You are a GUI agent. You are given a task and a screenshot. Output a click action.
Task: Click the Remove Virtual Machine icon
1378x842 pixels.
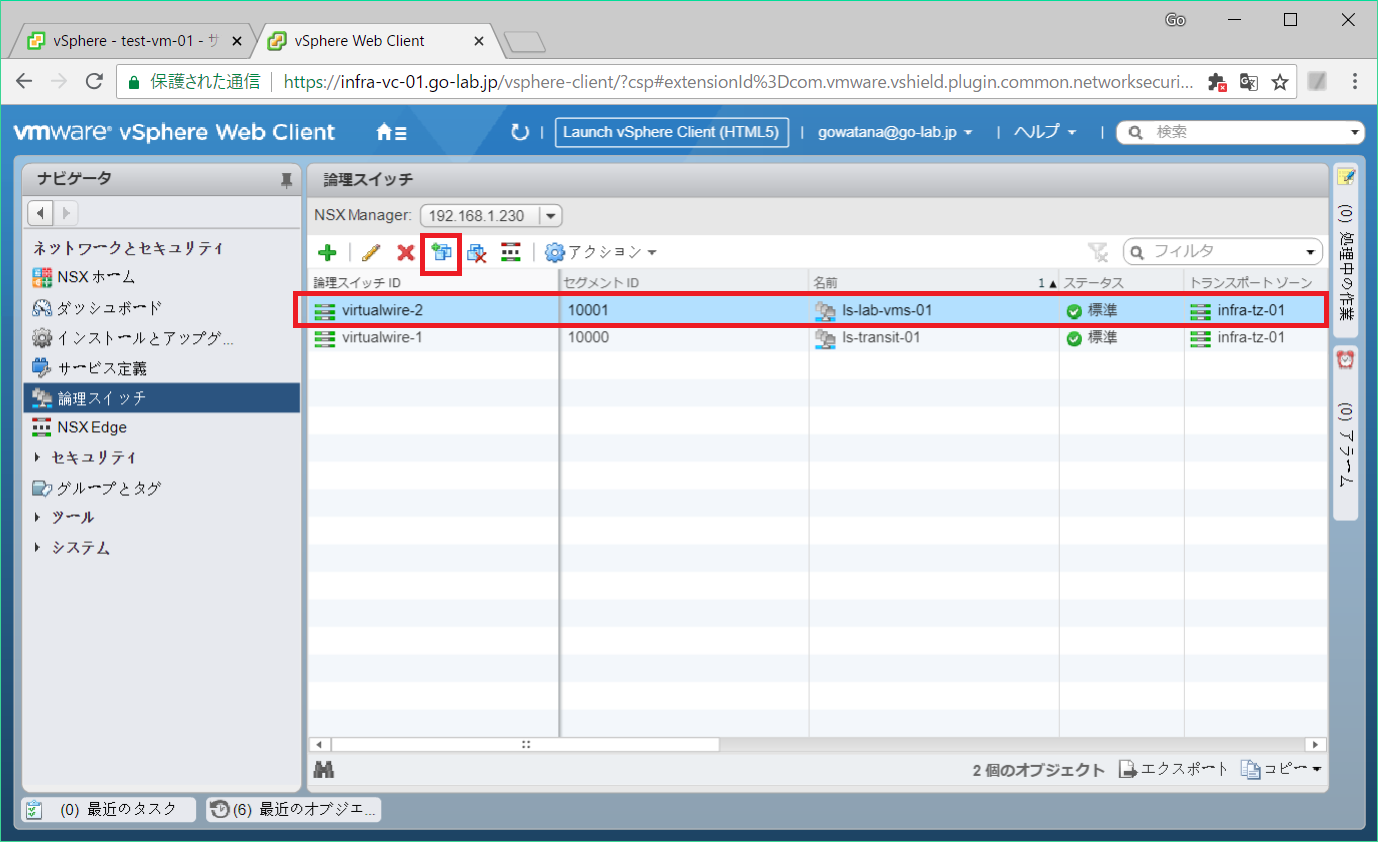click(476, 253)
